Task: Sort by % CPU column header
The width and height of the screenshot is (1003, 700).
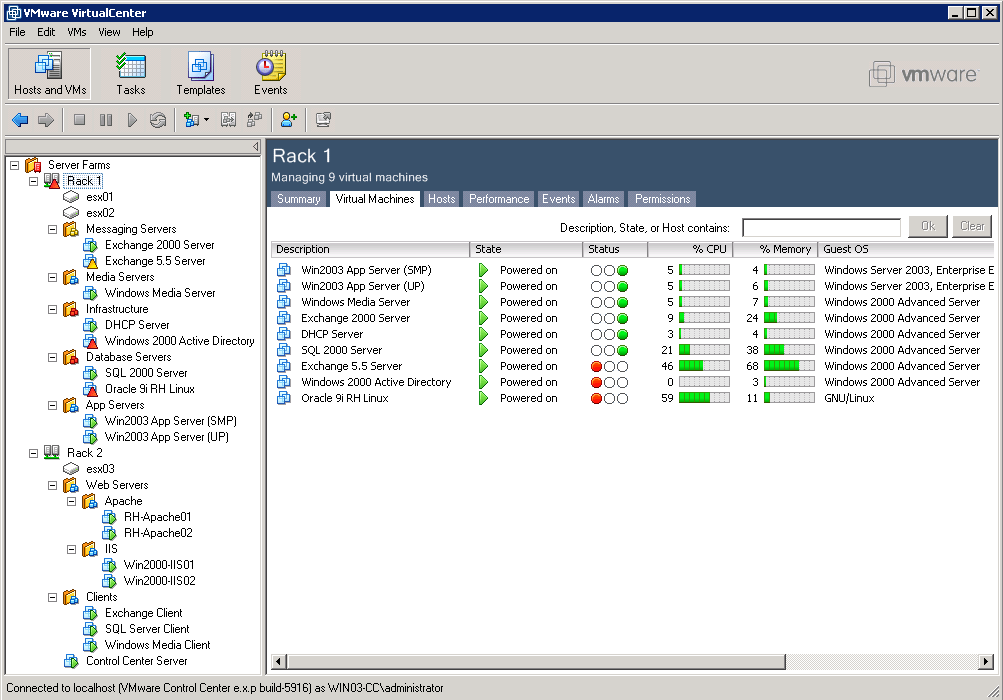Action: pos(690,249)
